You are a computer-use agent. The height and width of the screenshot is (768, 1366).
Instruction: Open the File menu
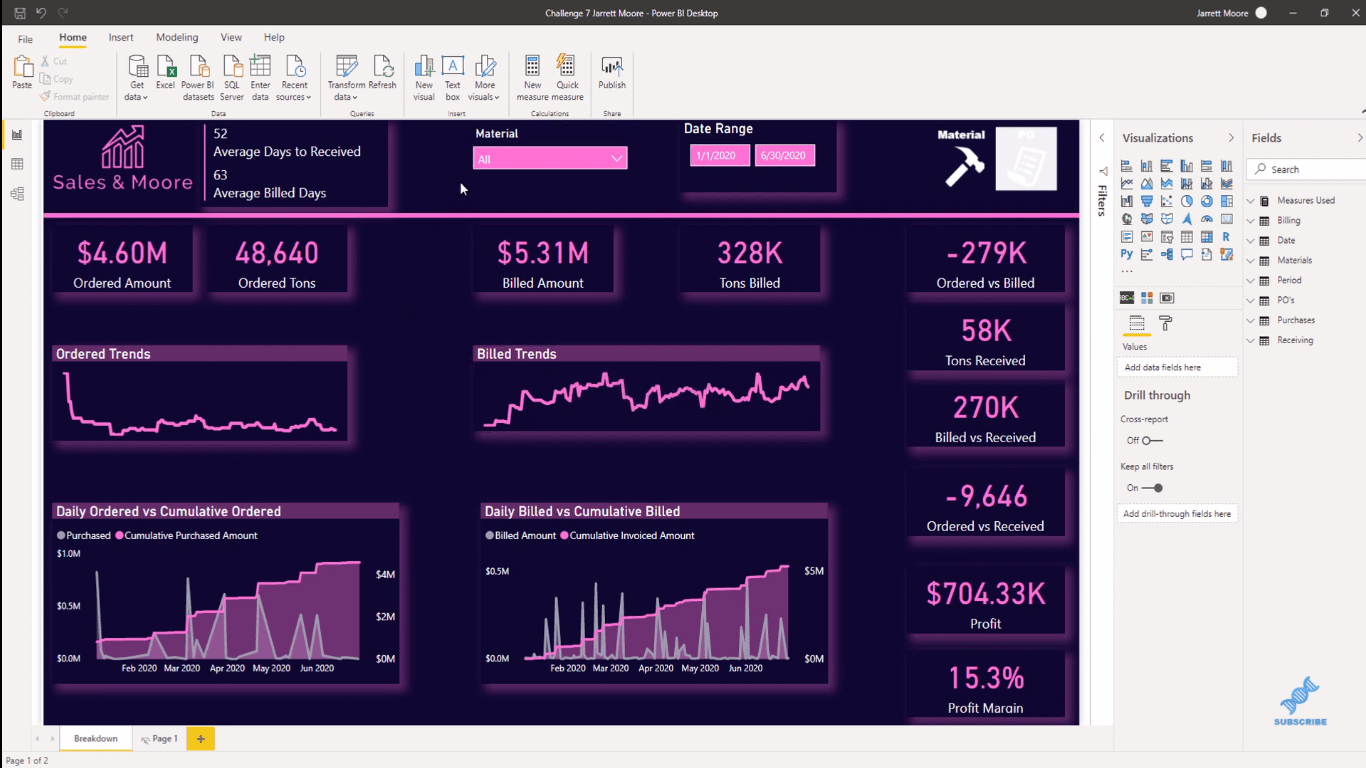(25, 39)
